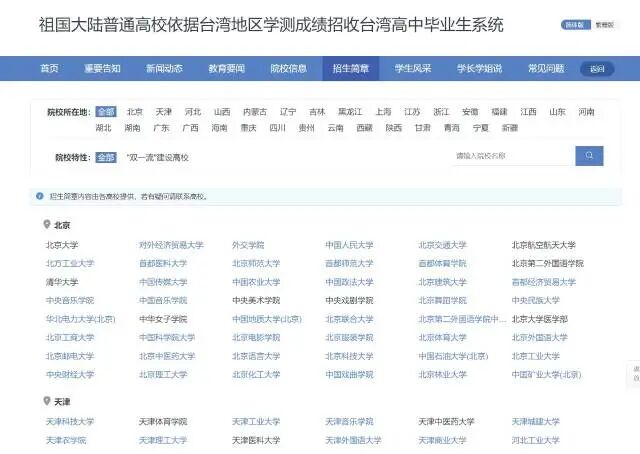Open the 常见问题 nav tab
This screenshot has width=640, height=454.
(x=546, y=68)
